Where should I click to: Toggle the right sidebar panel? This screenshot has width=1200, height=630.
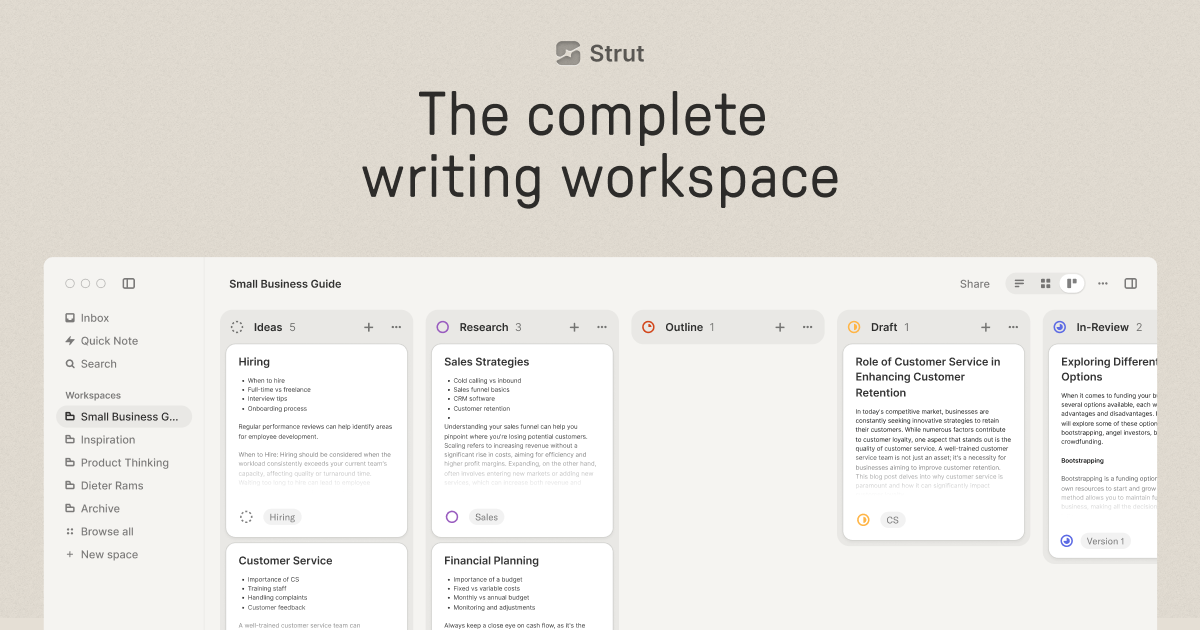[x=1131, y=283]
